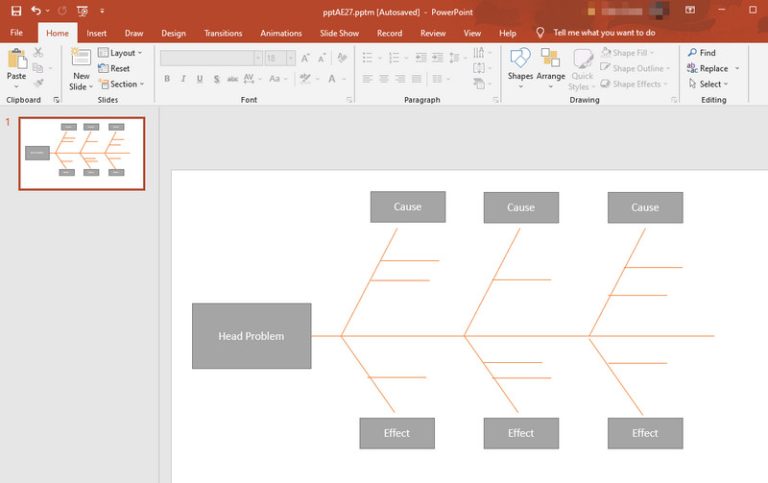Click the Font Color A icon
This screenshot has height=483, width=768.
332,79
